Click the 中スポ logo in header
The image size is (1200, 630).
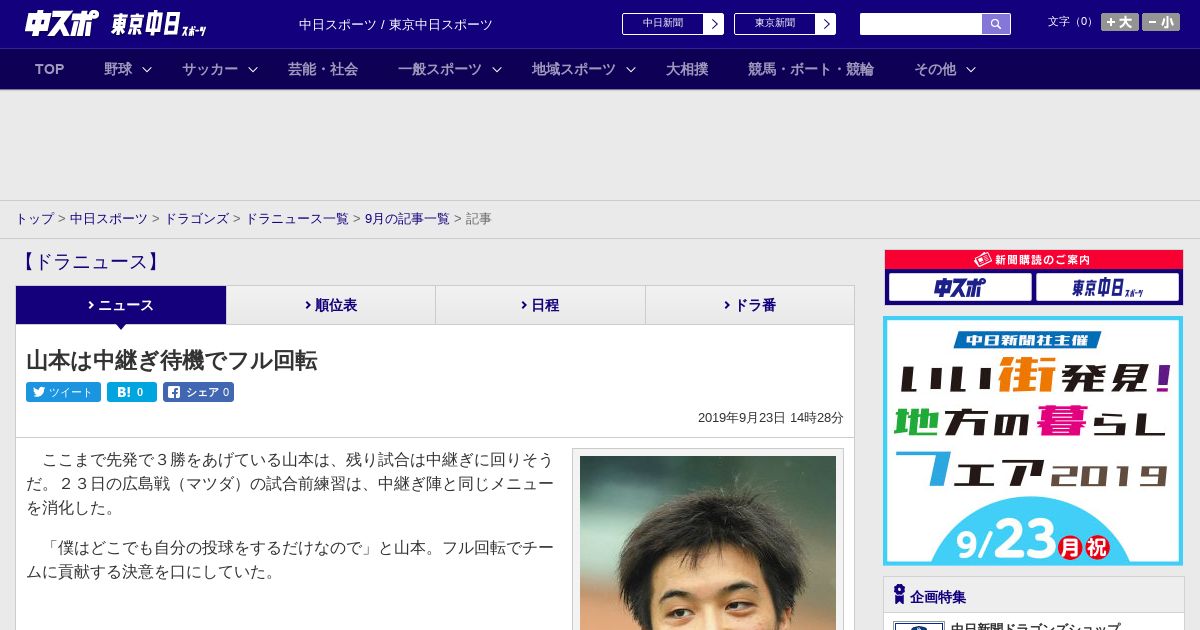[61, 24]
